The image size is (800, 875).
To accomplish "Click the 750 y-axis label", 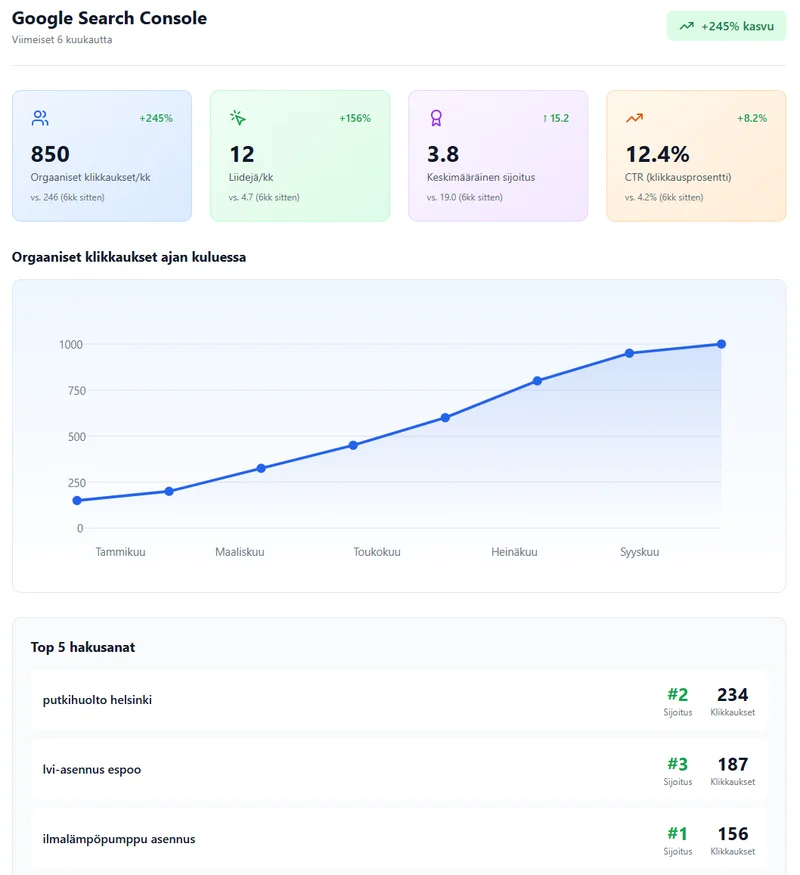I will [x=77, y=391].
